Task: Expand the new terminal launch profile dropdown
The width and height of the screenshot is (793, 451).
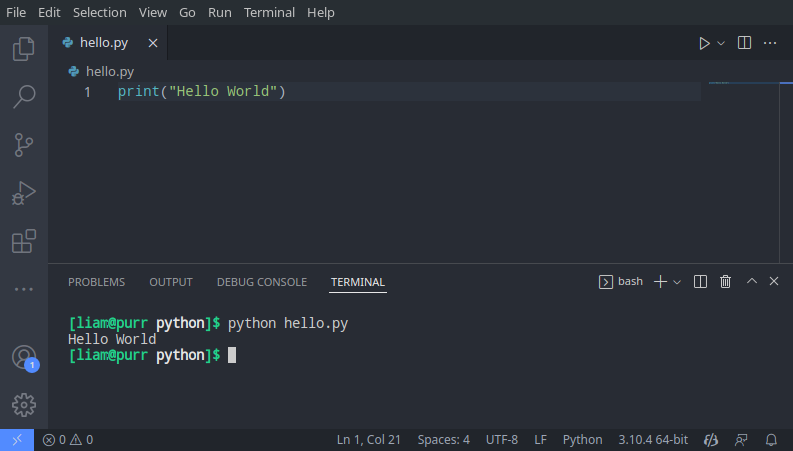Action: [x=677, y=282]
